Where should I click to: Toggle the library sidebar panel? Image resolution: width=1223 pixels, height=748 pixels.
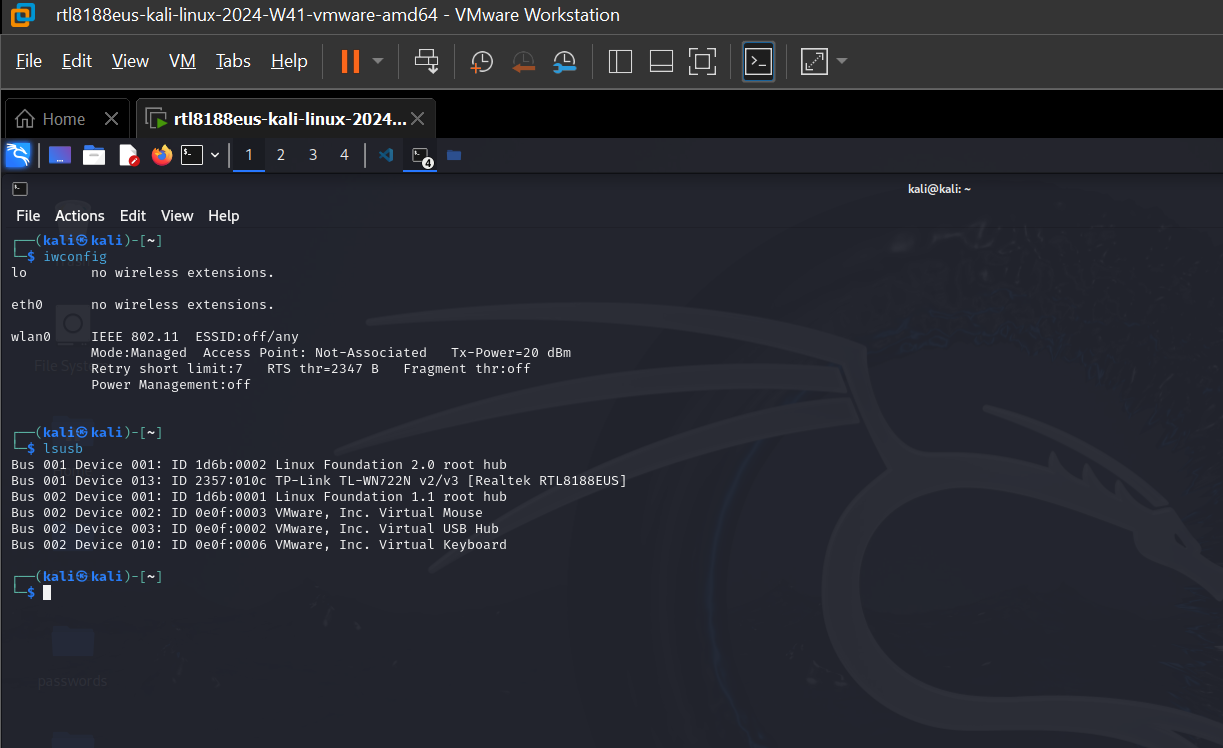(620, 61)
